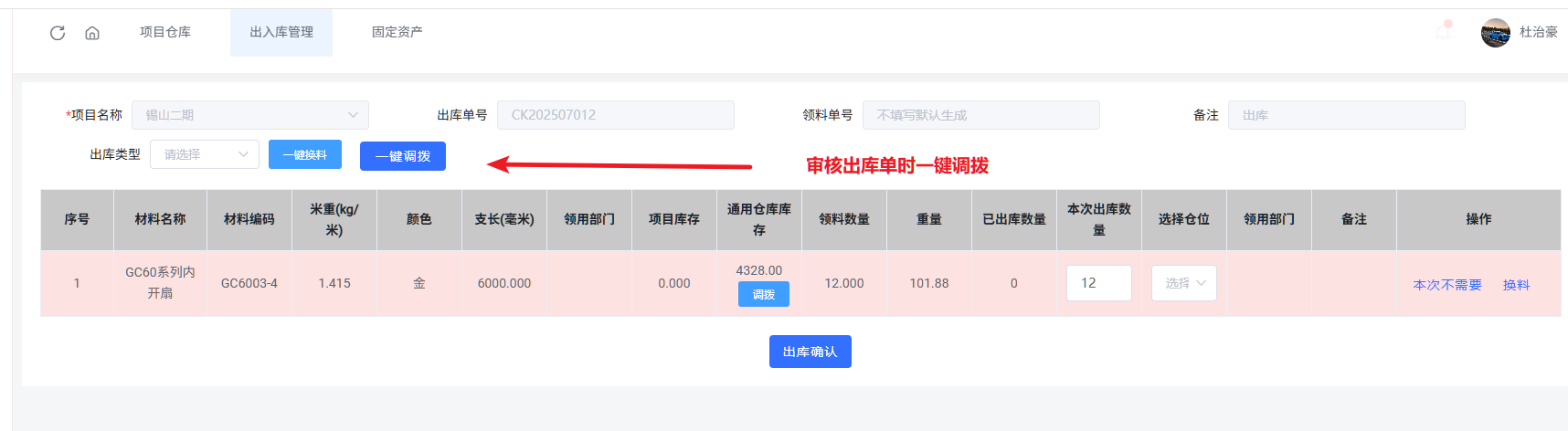Expand the 选择仓位 dropdown in row 1

click(x=1184, y=283)
